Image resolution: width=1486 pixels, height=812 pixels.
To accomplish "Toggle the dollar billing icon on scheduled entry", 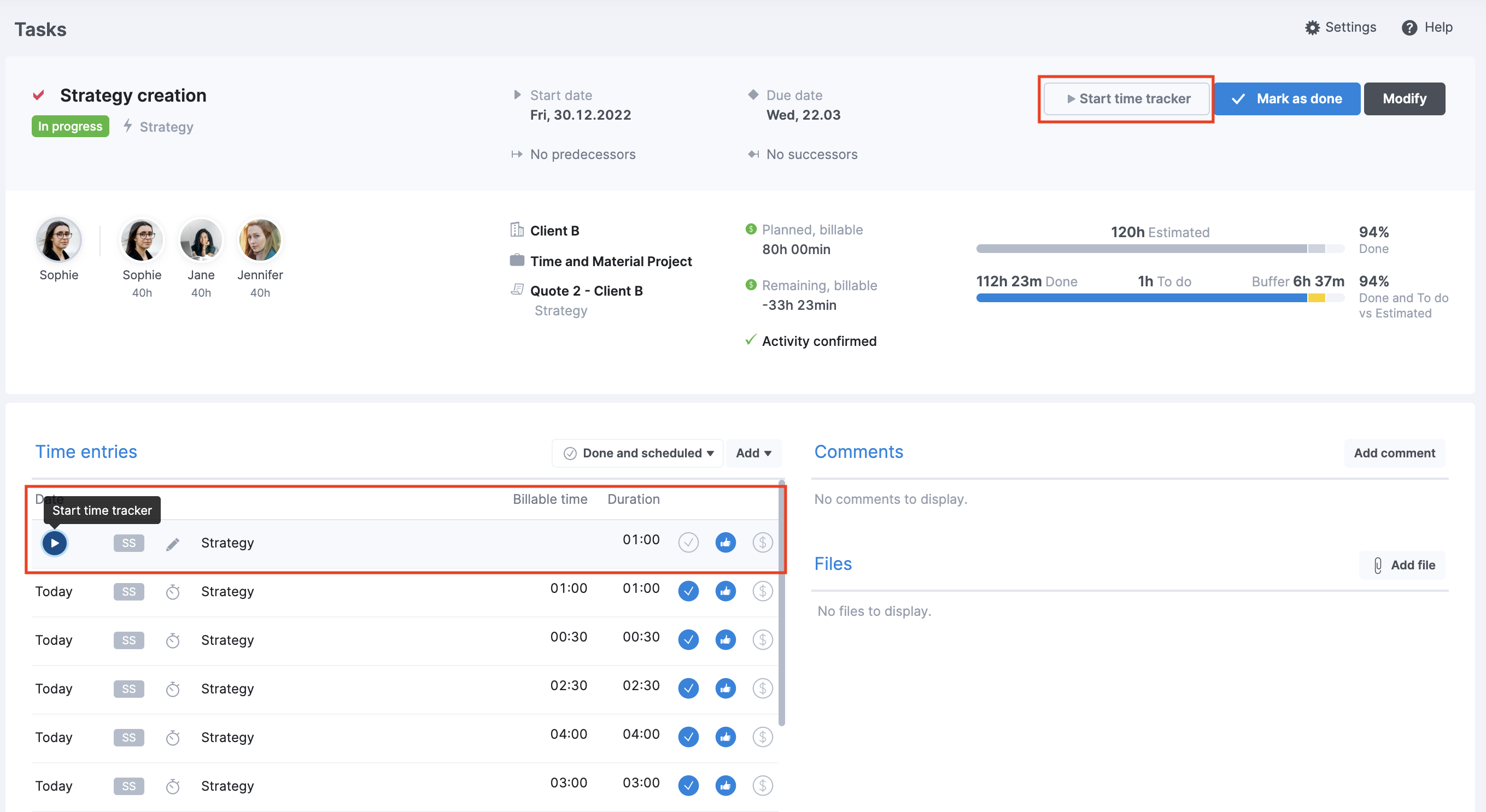I will point(763,542).
